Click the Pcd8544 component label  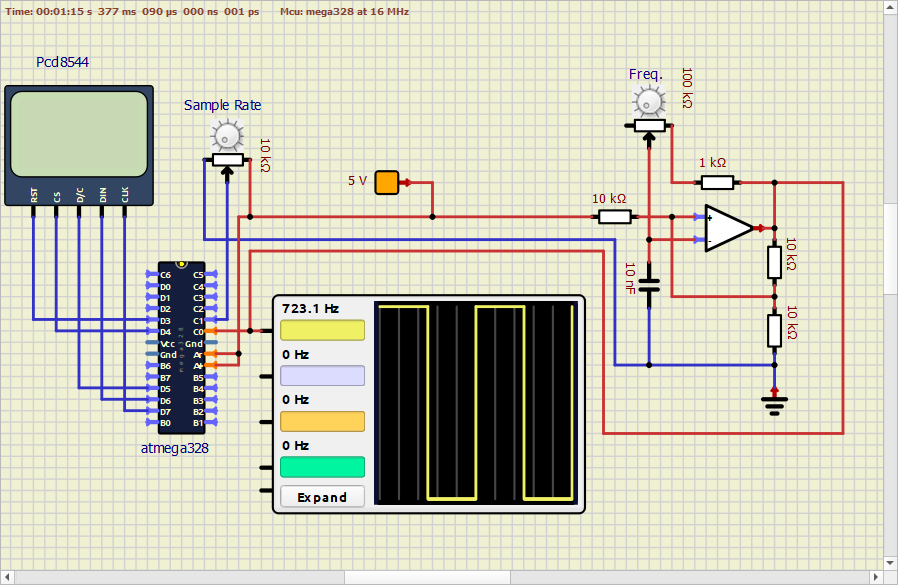point(62,62)
